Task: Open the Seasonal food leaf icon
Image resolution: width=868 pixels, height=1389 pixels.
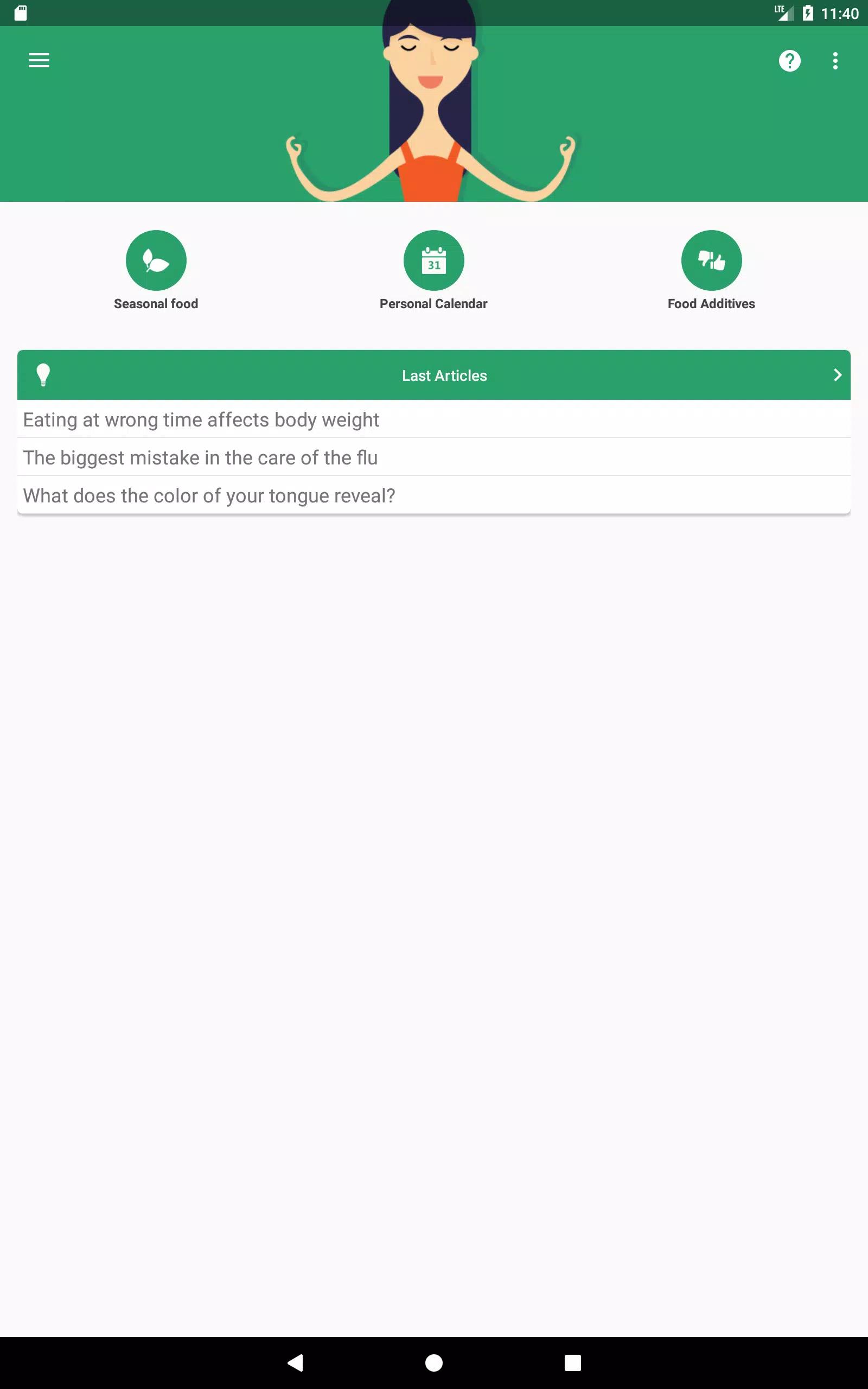Action: (156, 260)
